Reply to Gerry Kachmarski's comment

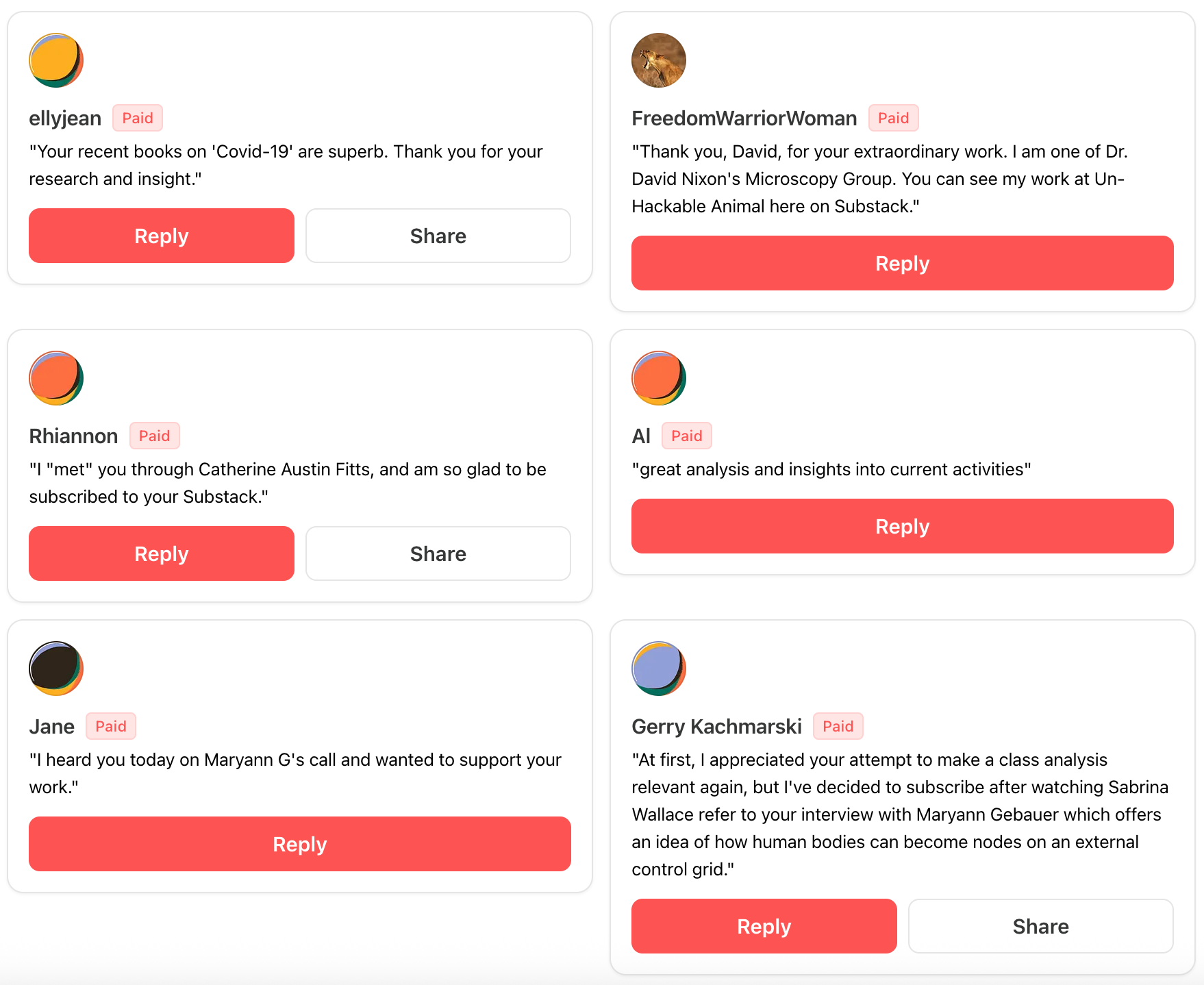[764, 926]
